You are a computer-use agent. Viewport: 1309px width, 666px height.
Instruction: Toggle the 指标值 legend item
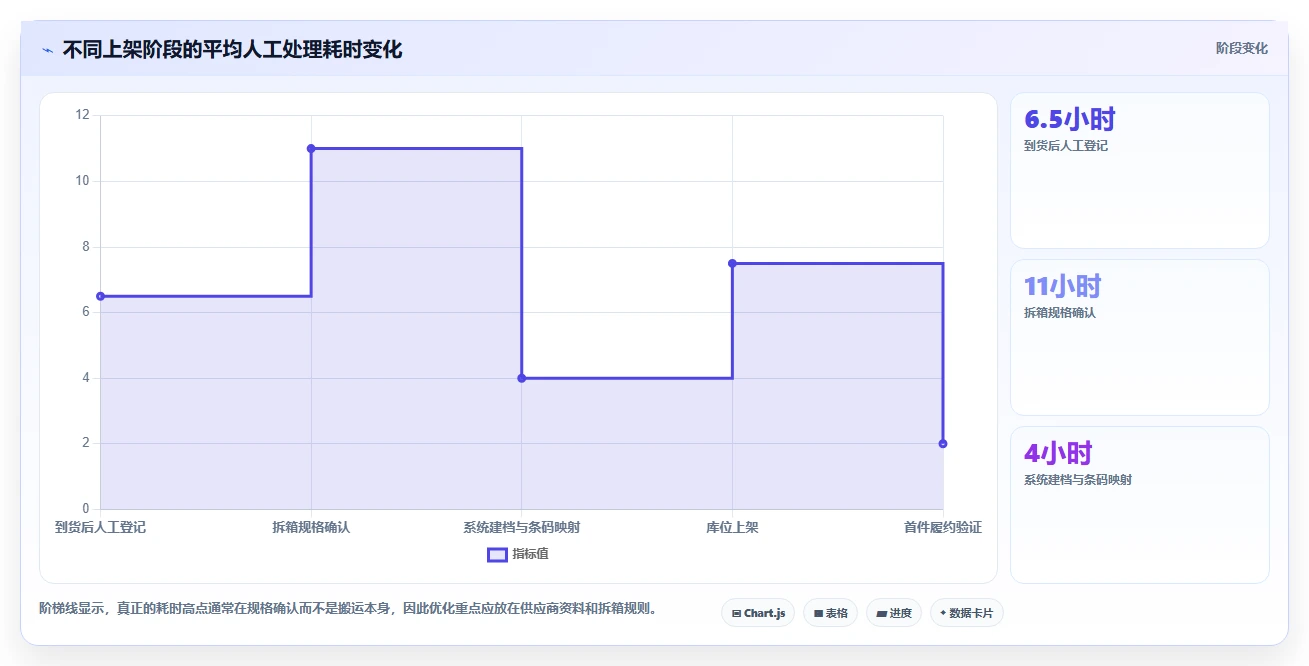coord(518,554)
